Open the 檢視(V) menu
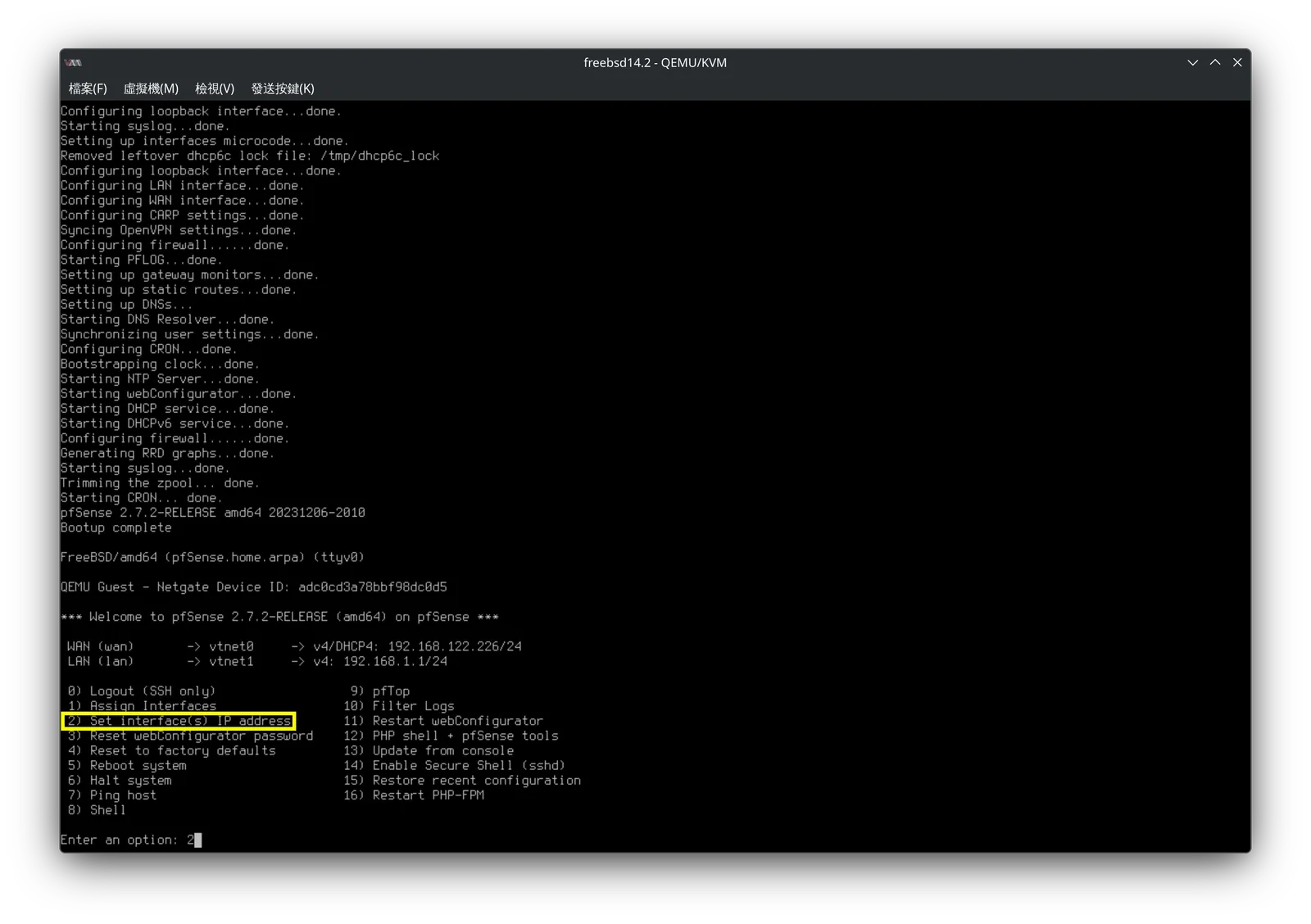The width and height of the screenshot is (1311, 924). click(215, 88)
